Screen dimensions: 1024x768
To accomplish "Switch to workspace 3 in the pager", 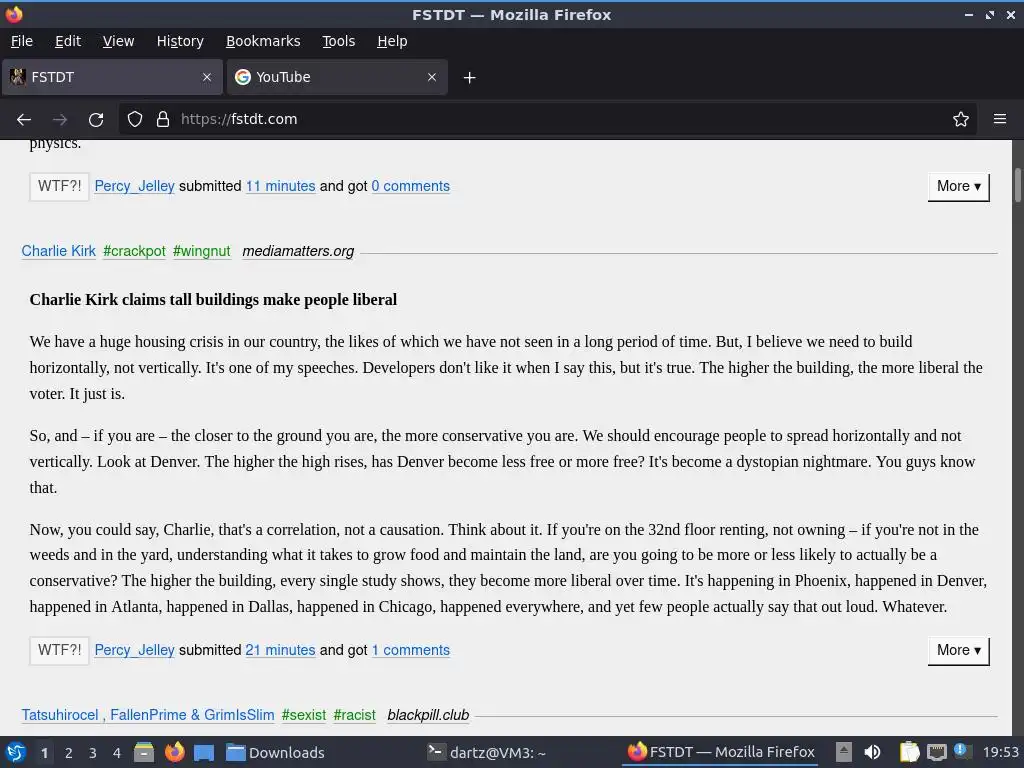I will pos(93,753).
